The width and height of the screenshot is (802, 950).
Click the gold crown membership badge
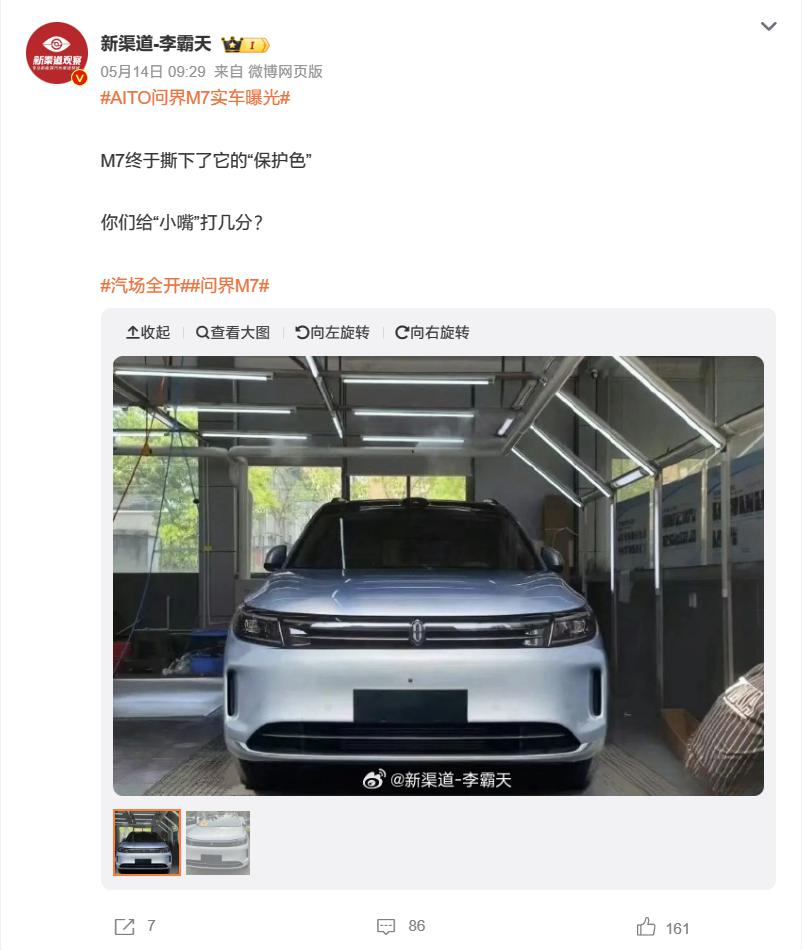(245, 45)
